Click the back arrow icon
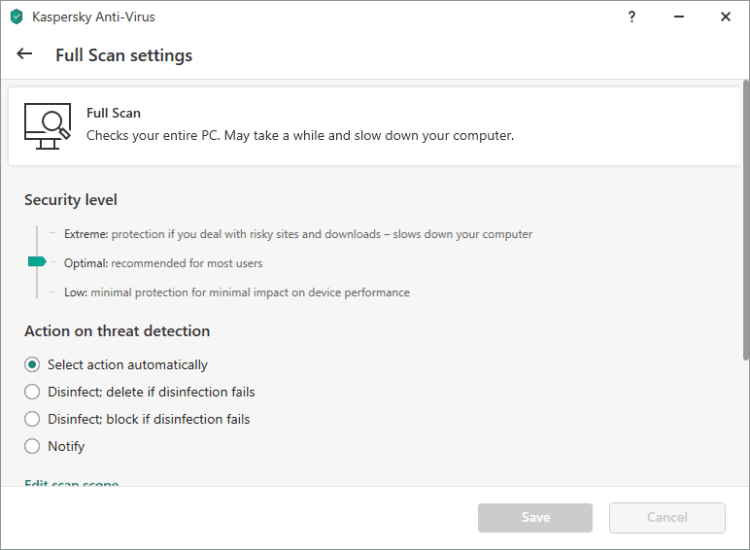This screenshot has width=750, height=550. [x=25, y=54]
